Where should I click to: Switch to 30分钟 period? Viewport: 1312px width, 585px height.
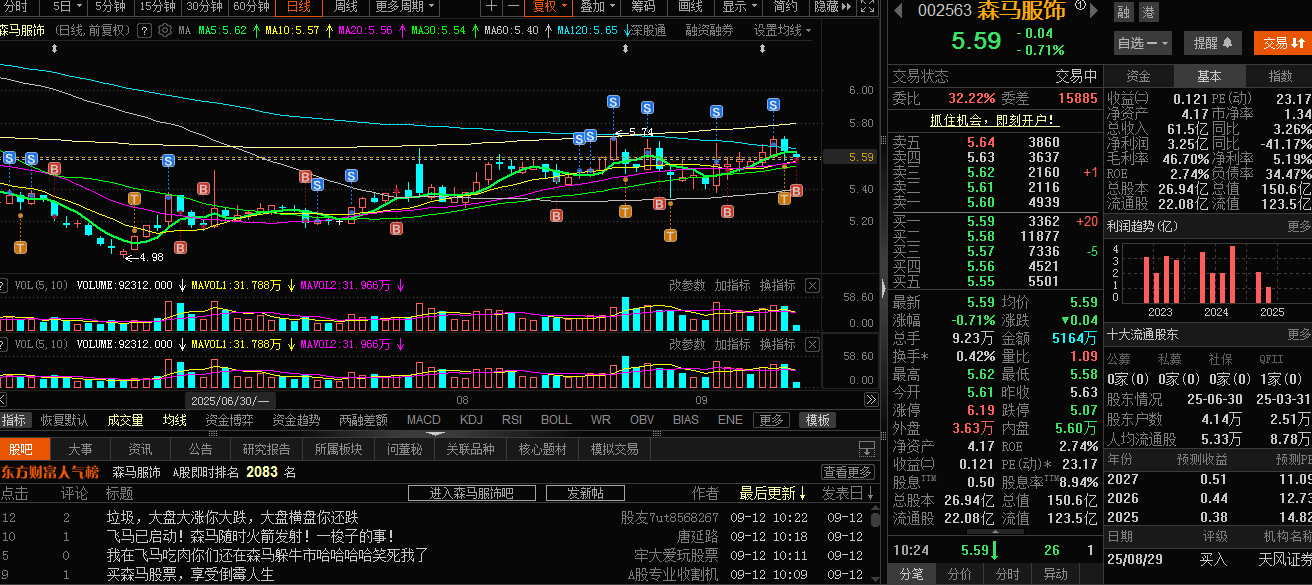coord(204,7)
